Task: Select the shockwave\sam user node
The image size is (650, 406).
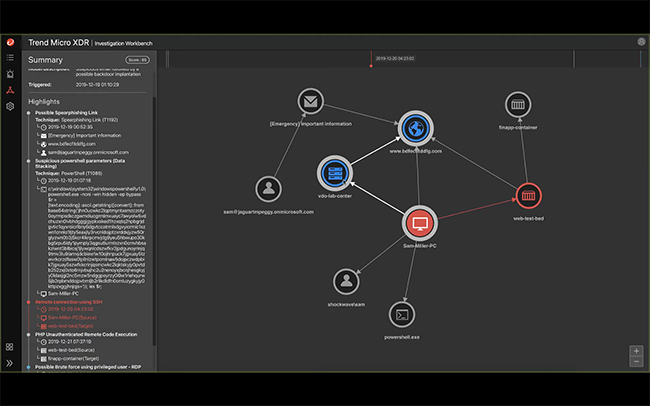Action: tap(346, 281)
